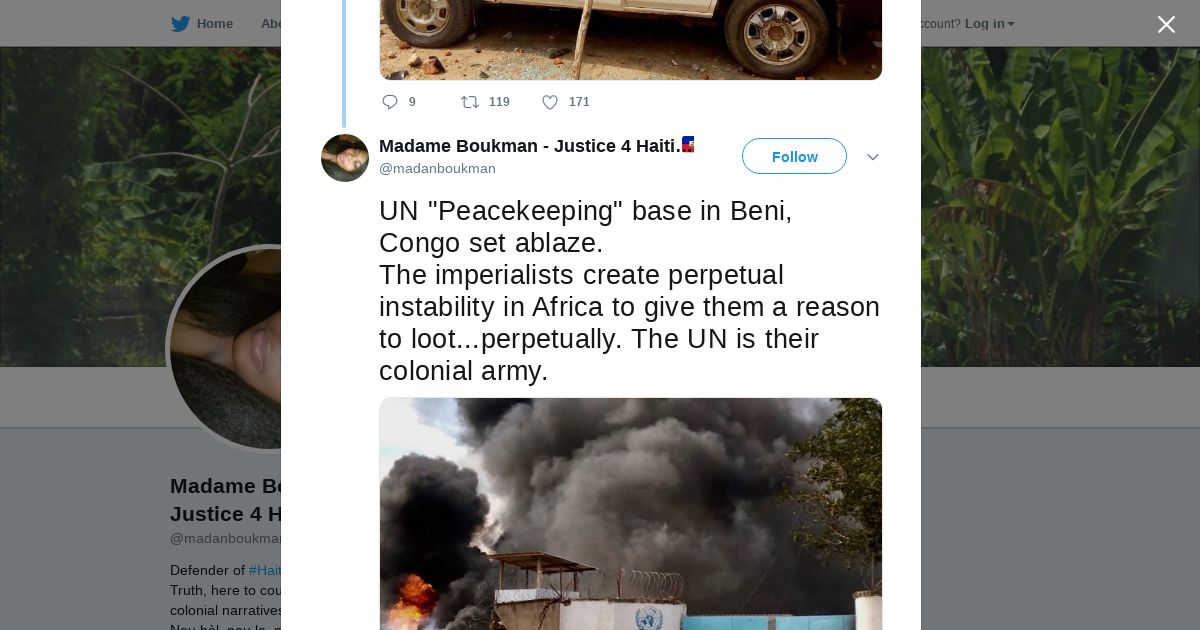Expand the chevron menu beside Follow
This screenshot has width=1200, height=630.
point(872,157)
